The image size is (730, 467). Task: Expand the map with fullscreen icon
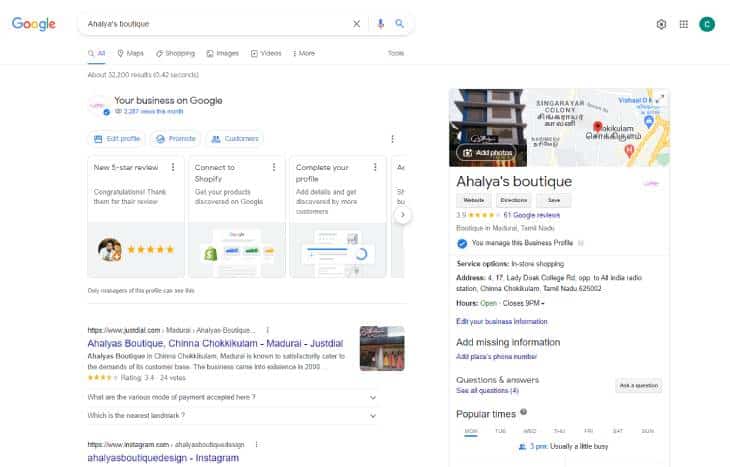click(x=660, y=99)
